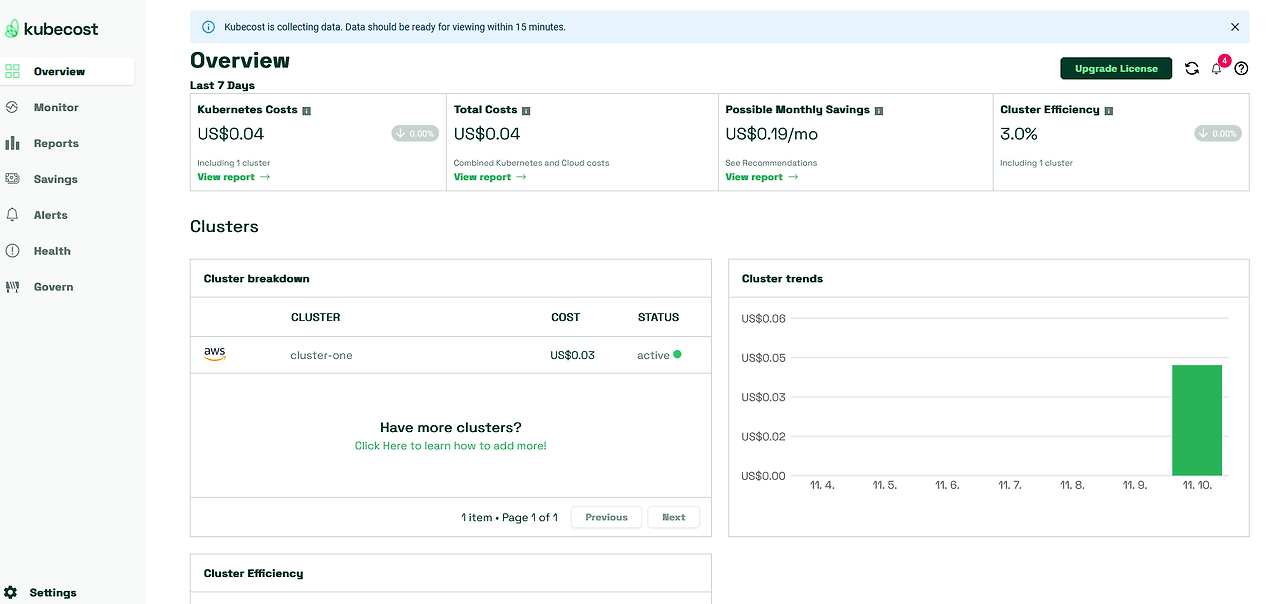Click the 'See Recommendations' text

(x=771, y=163)
